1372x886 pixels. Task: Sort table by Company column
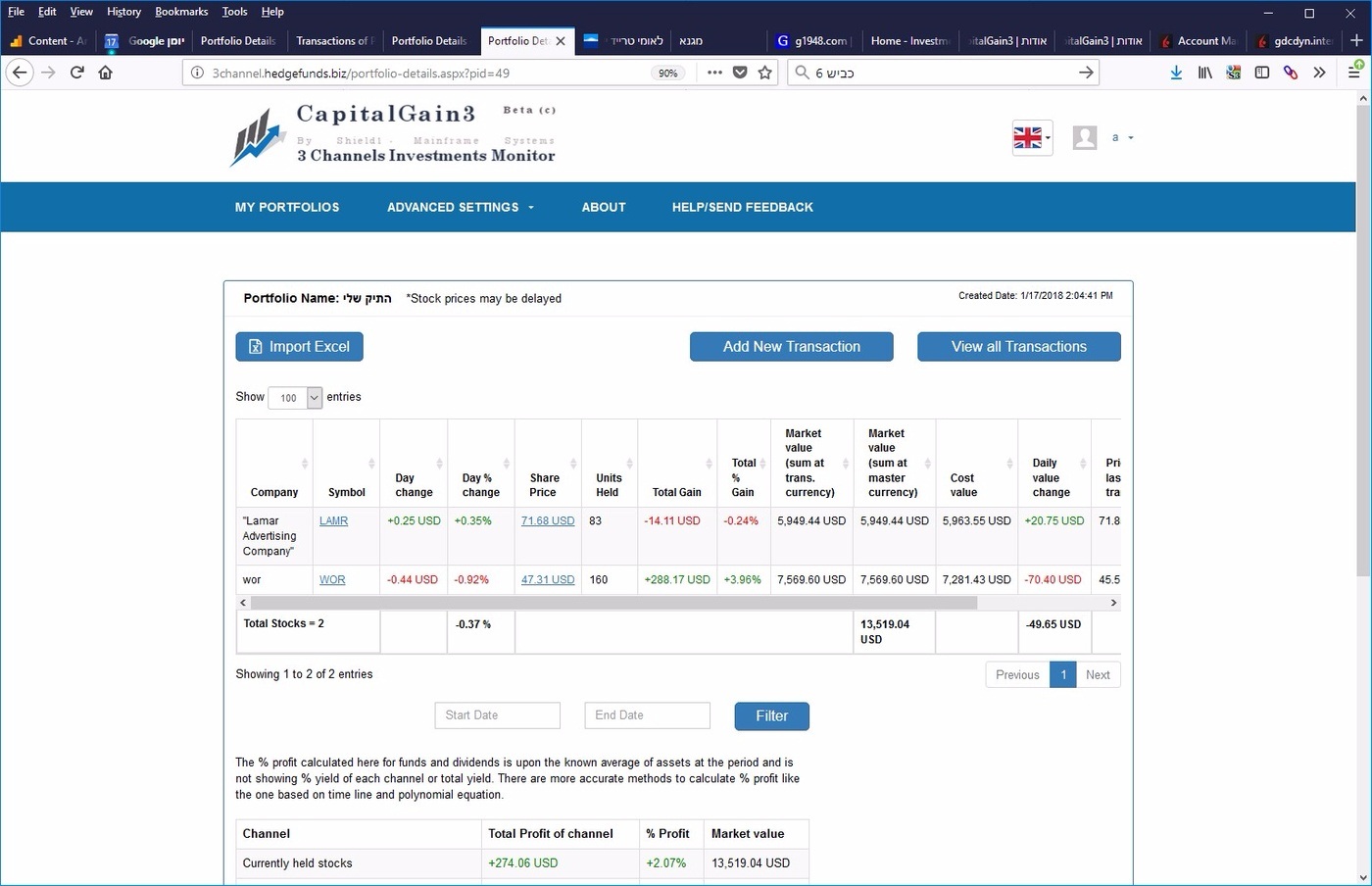[274, 463]
